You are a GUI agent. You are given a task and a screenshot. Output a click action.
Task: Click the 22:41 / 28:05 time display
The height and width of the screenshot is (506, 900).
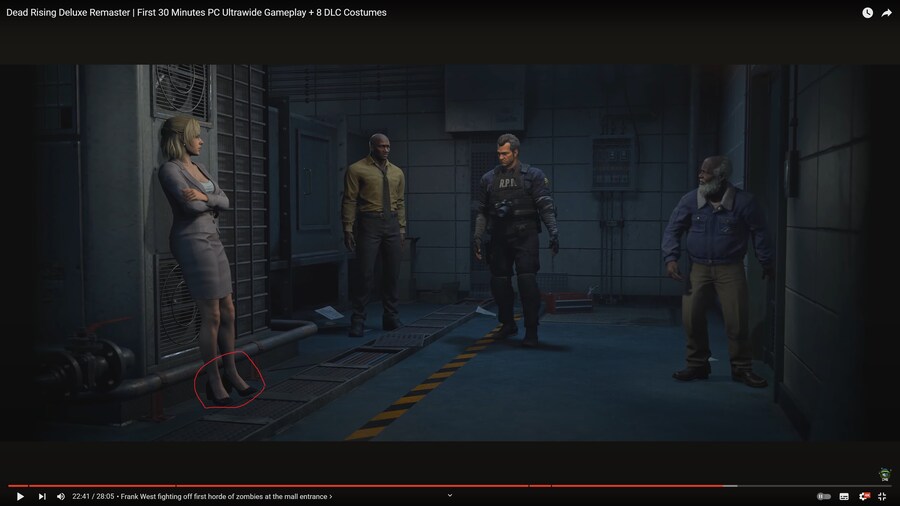point(93,497)
